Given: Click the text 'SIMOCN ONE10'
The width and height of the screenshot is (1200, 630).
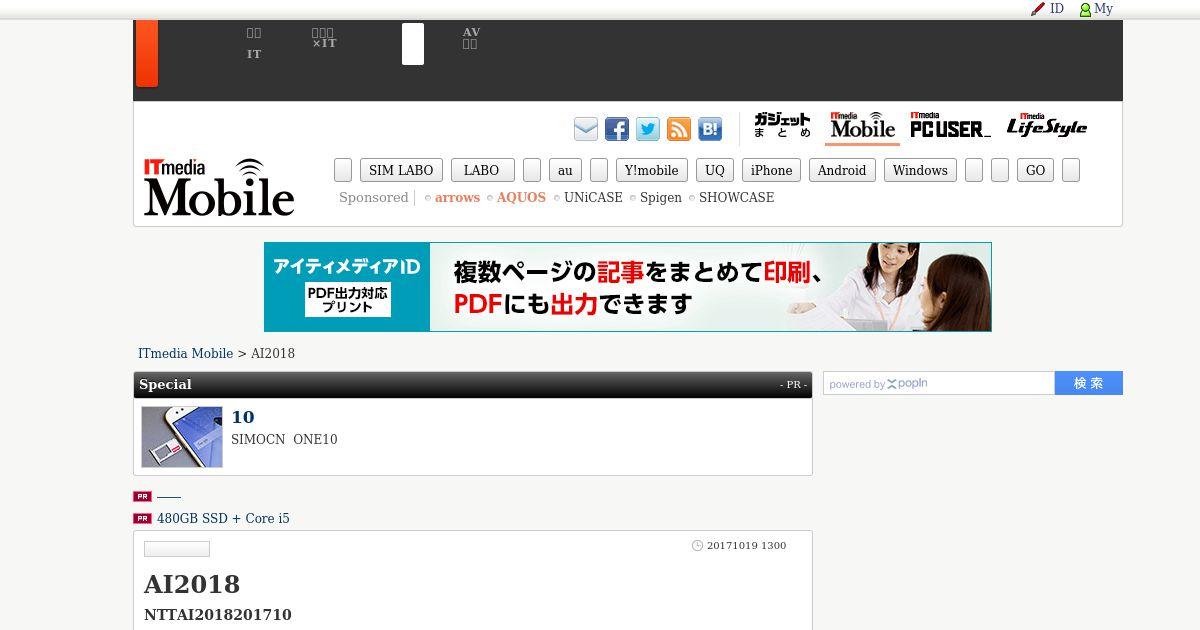Looking at the screenshot, I should pos(284,440).
